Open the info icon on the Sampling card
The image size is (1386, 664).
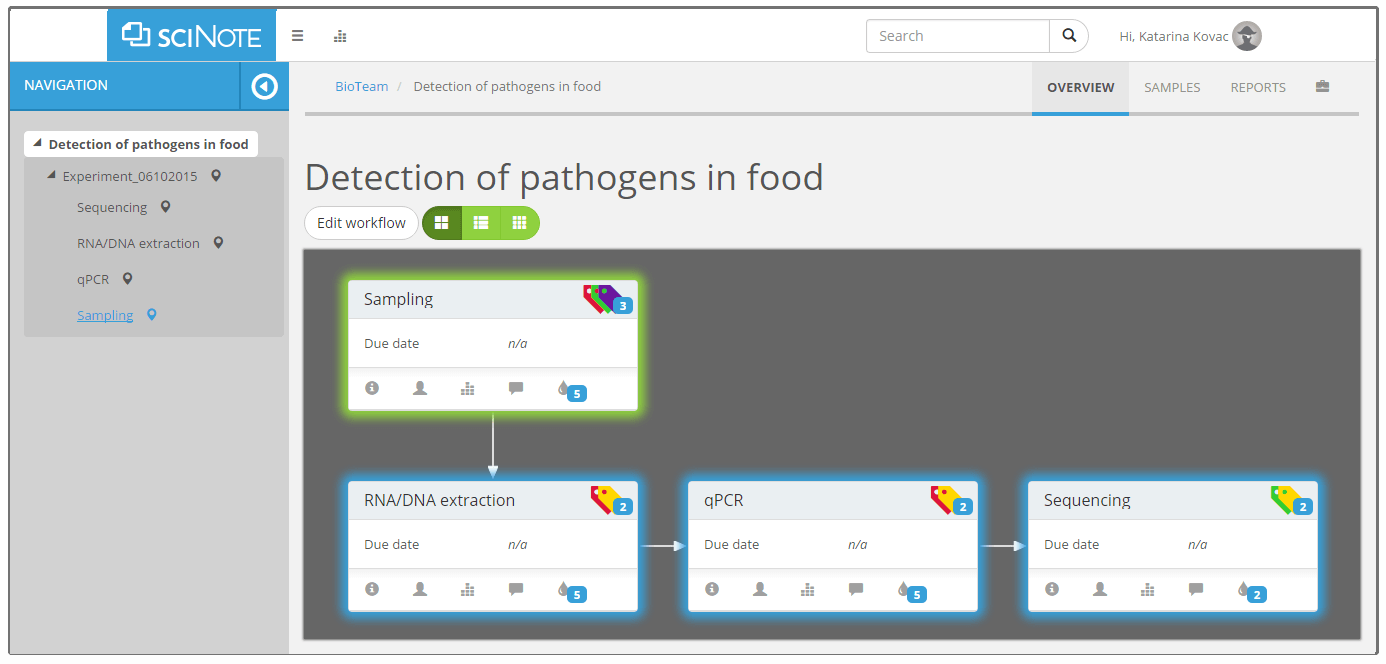point(372,388)
